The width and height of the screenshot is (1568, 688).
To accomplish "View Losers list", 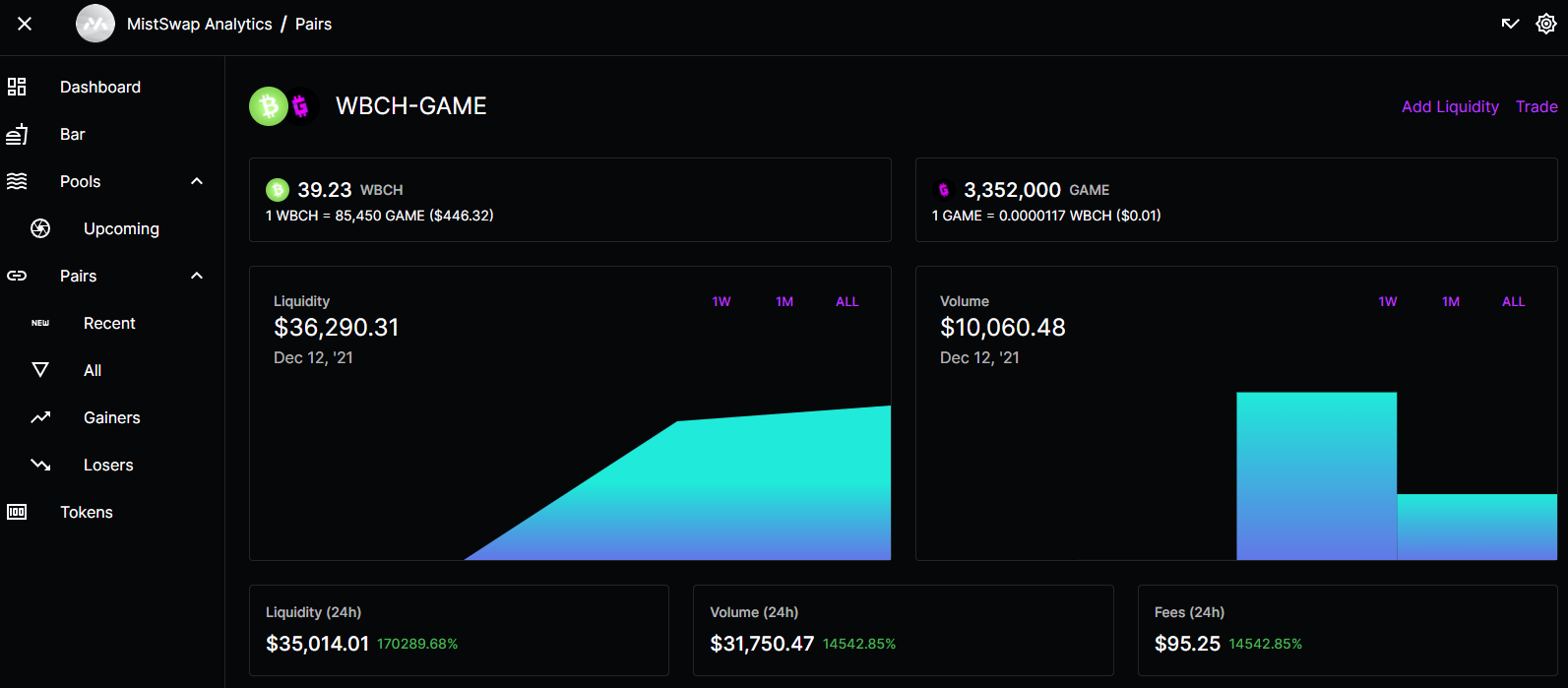I will pyautogui.click(x=108, y=465).
